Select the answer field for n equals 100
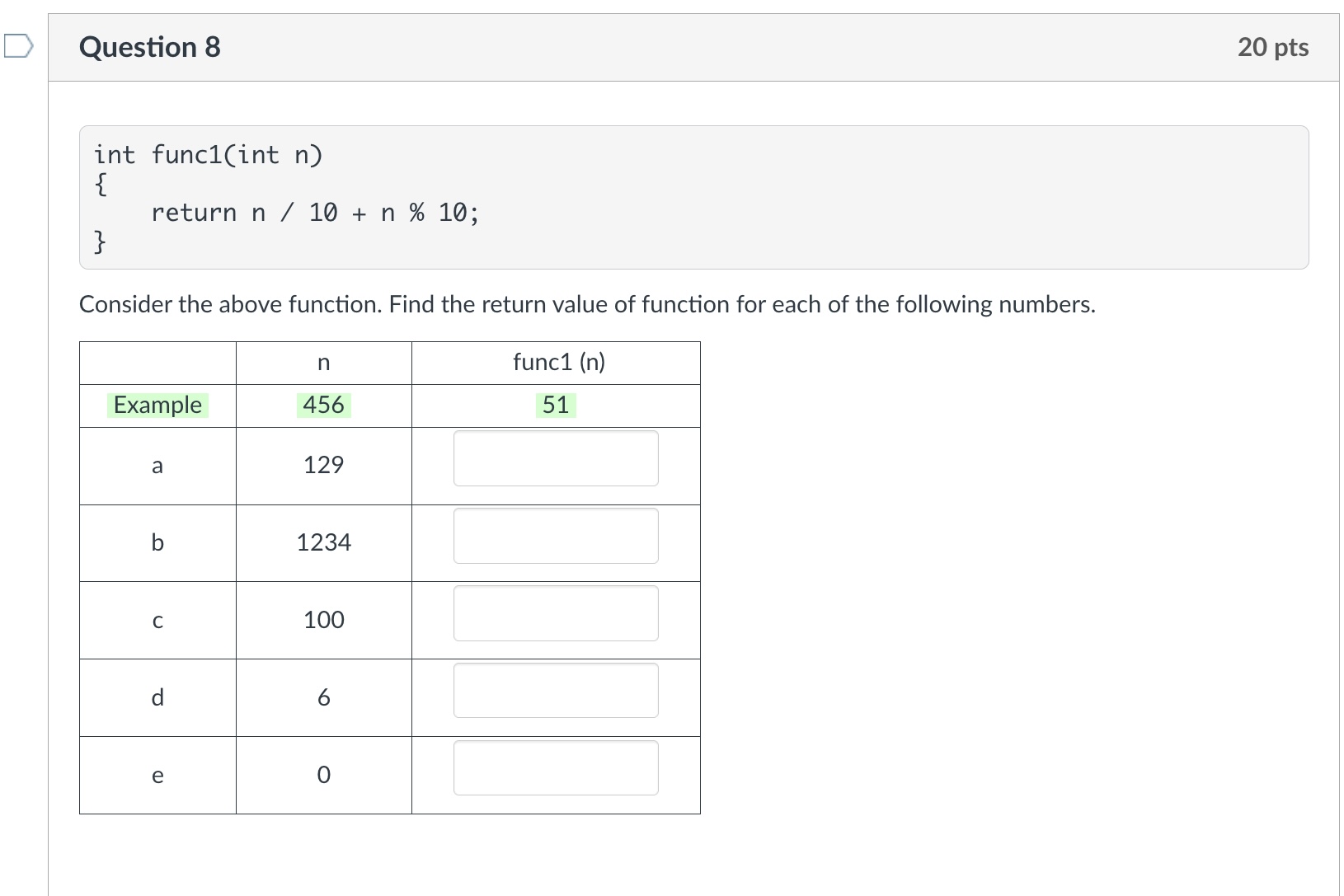Image resolution: width=1344 pixels, height=896 pixels. click(x=555, y=613)
